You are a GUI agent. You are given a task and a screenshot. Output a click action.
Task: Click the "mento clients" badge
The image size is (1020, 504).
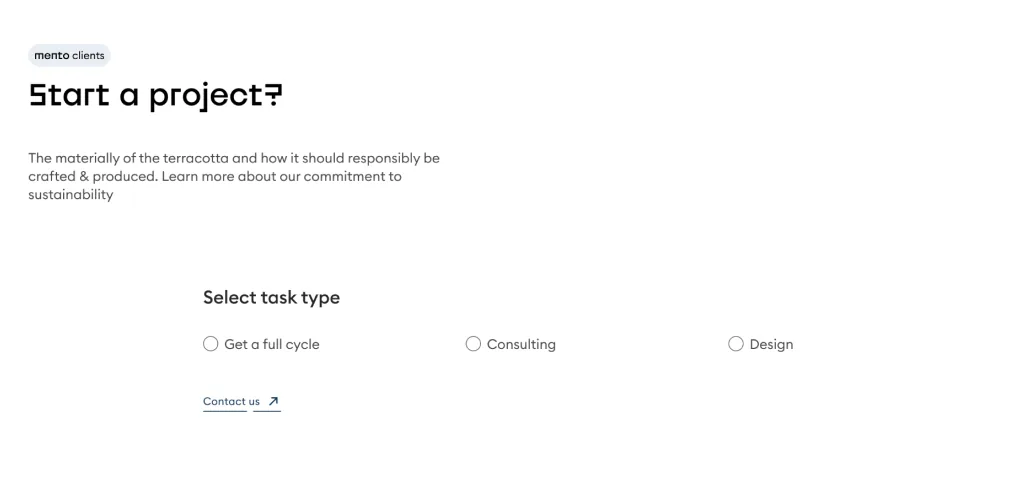(x=70, y=55)
